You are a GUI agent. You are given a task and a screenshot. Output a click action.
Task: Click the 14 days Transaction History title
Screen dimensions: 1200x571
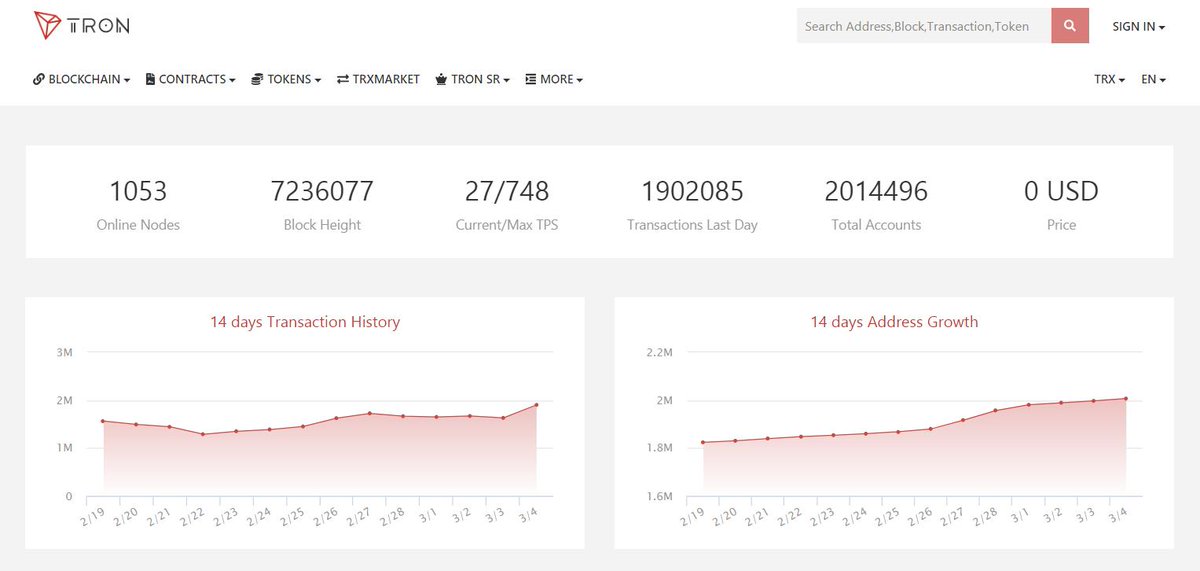[x=305, y=322]
